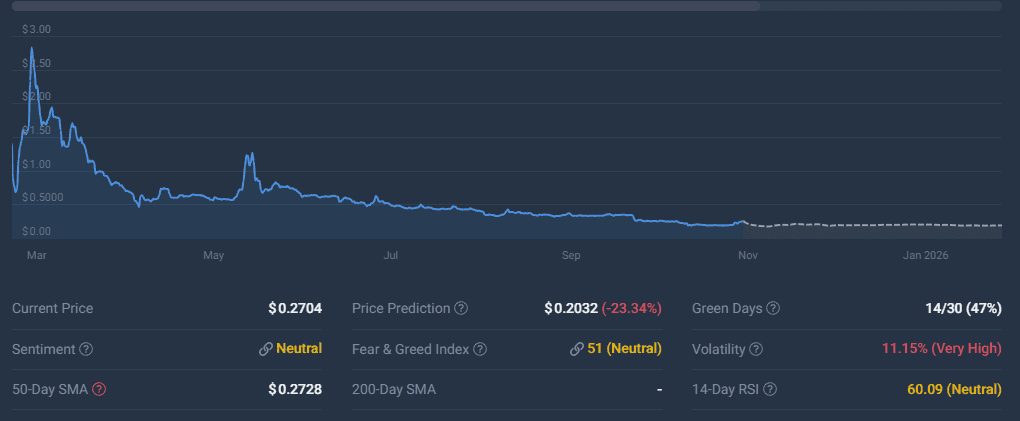Image resolution: width=1020 pixels, height=421 pixels.
Task: Click the Sentiment question mark icon
Action: (x=86, y=349)
